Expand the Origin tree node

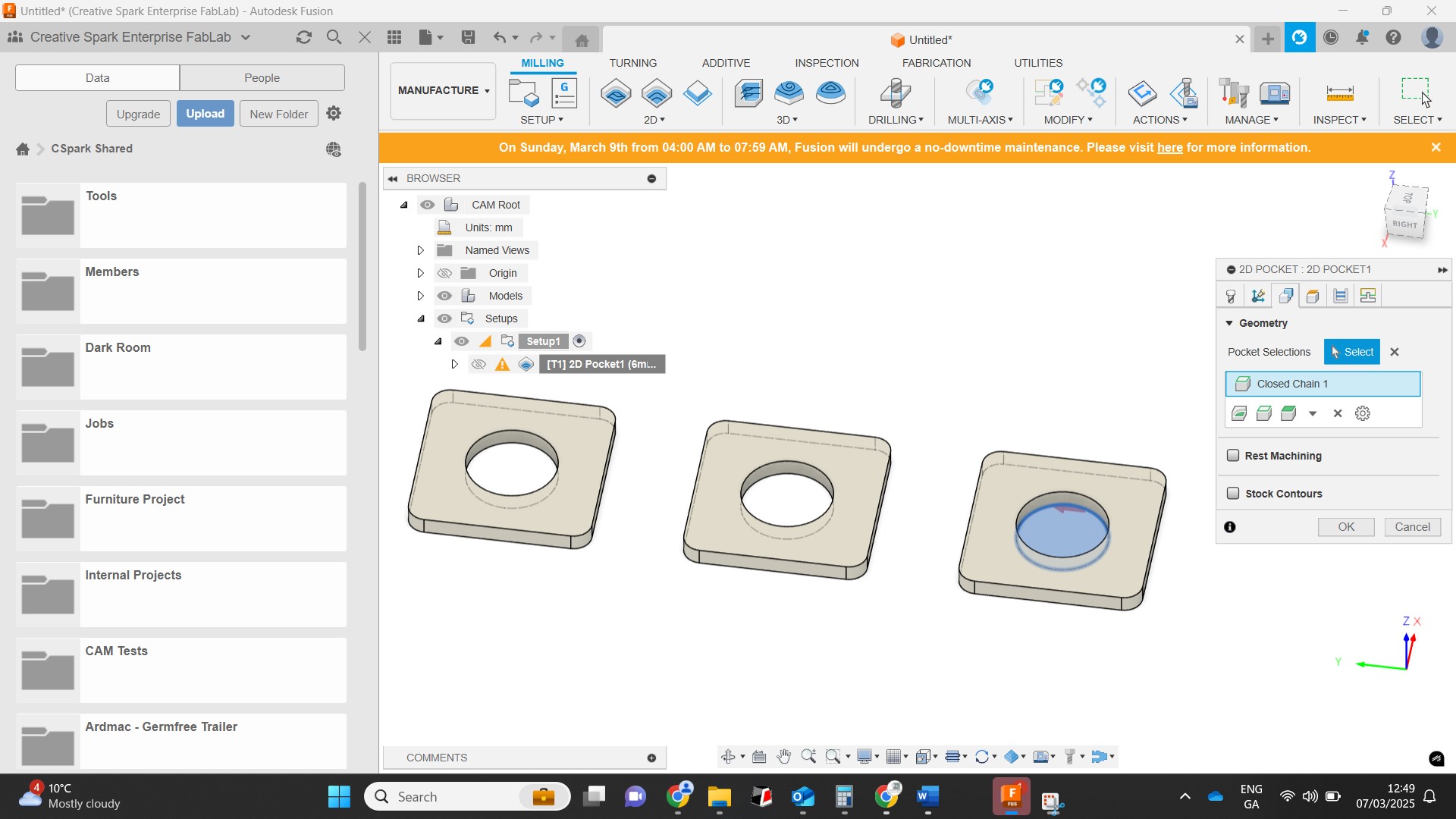pyautogui.click(x=421, y=273)
